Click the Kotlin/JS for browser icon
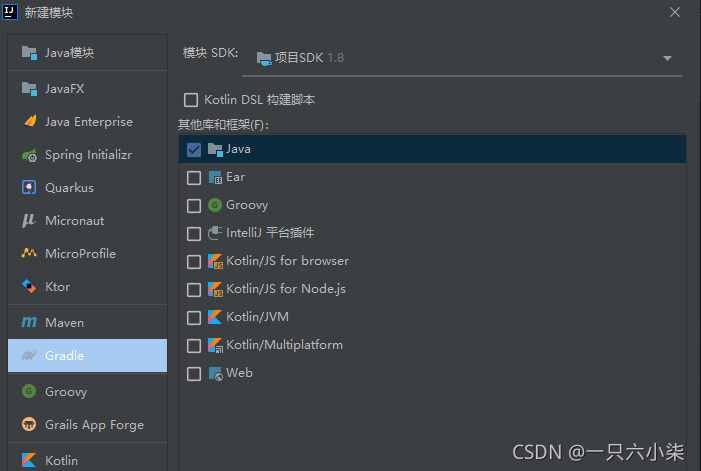The height and width of the screenshot is (471, 701). pos(215,261)
